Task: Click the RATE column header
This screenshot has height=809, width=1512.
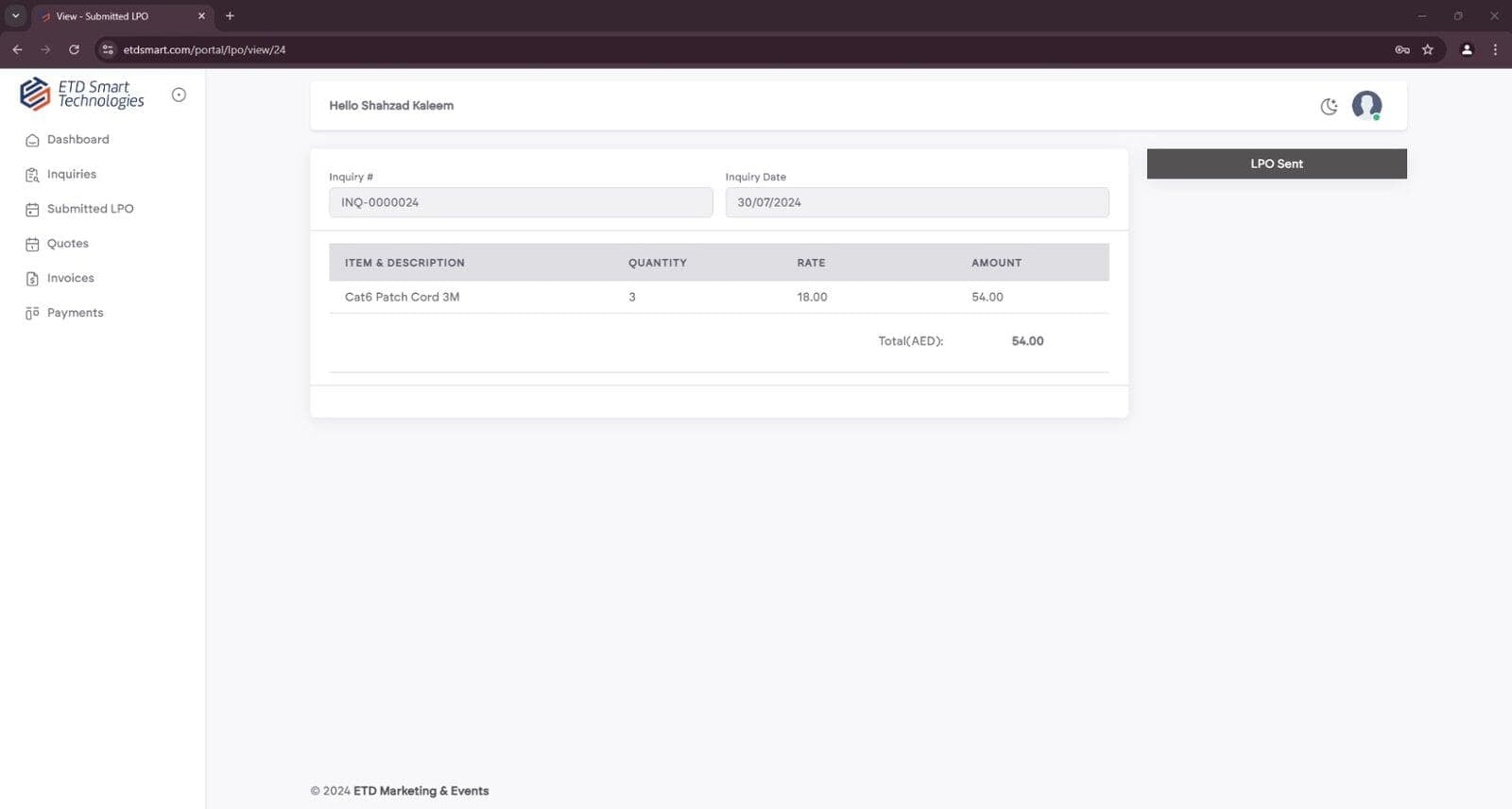Action: (x=811, y=263)
